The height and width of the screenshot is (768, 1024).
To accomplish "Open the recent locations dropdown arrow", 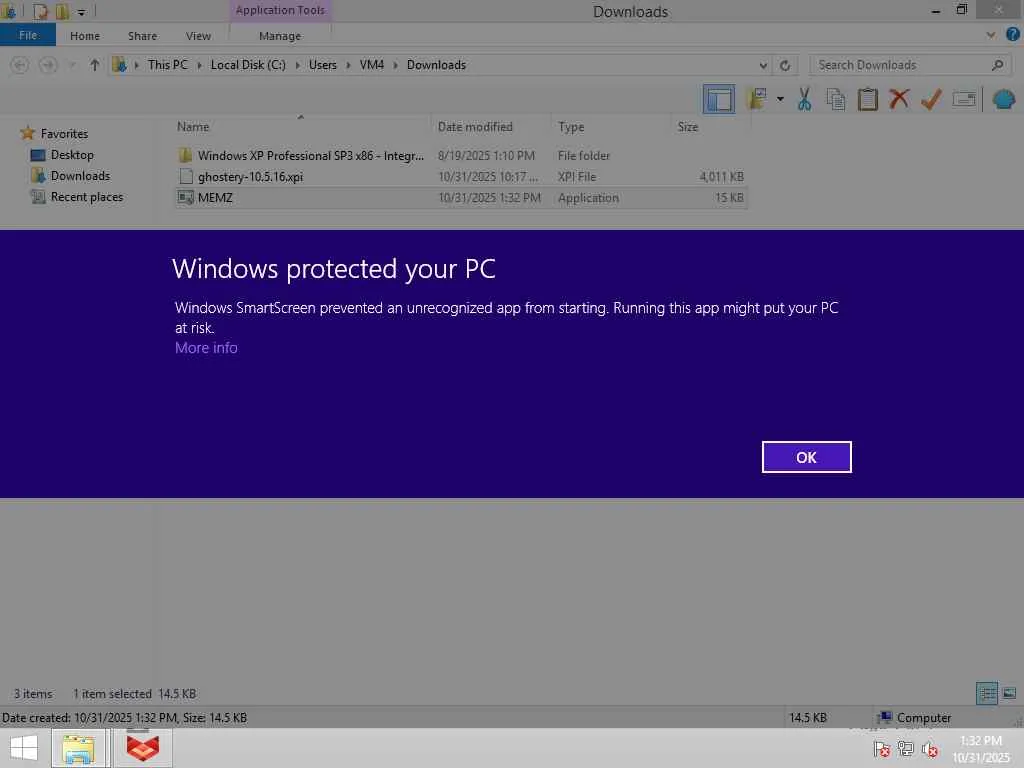I will [72, 65].
